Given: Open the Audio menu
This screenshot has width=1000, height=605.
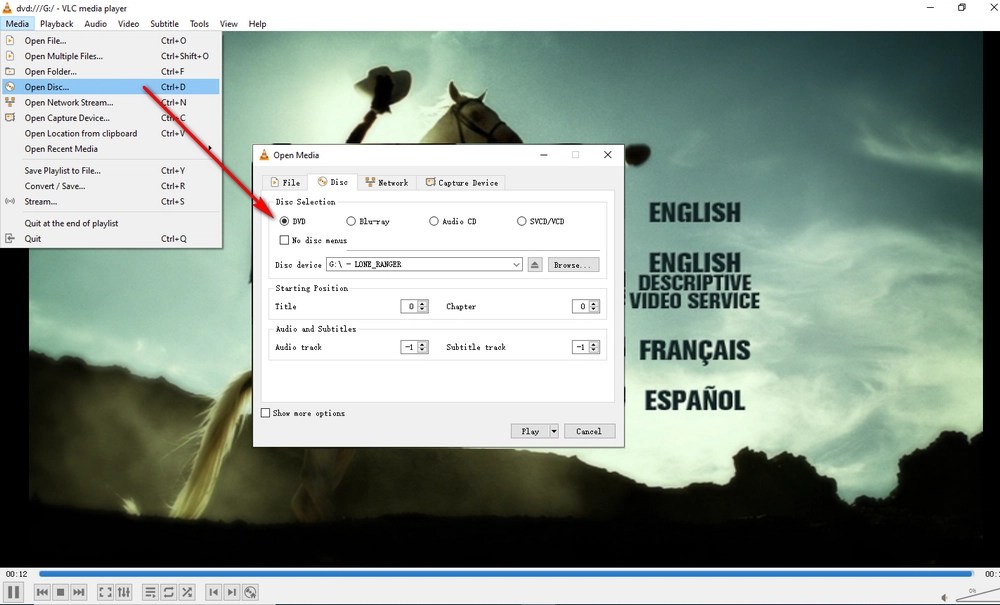Looking at the screenshot, I should click(x=96, y=24).
